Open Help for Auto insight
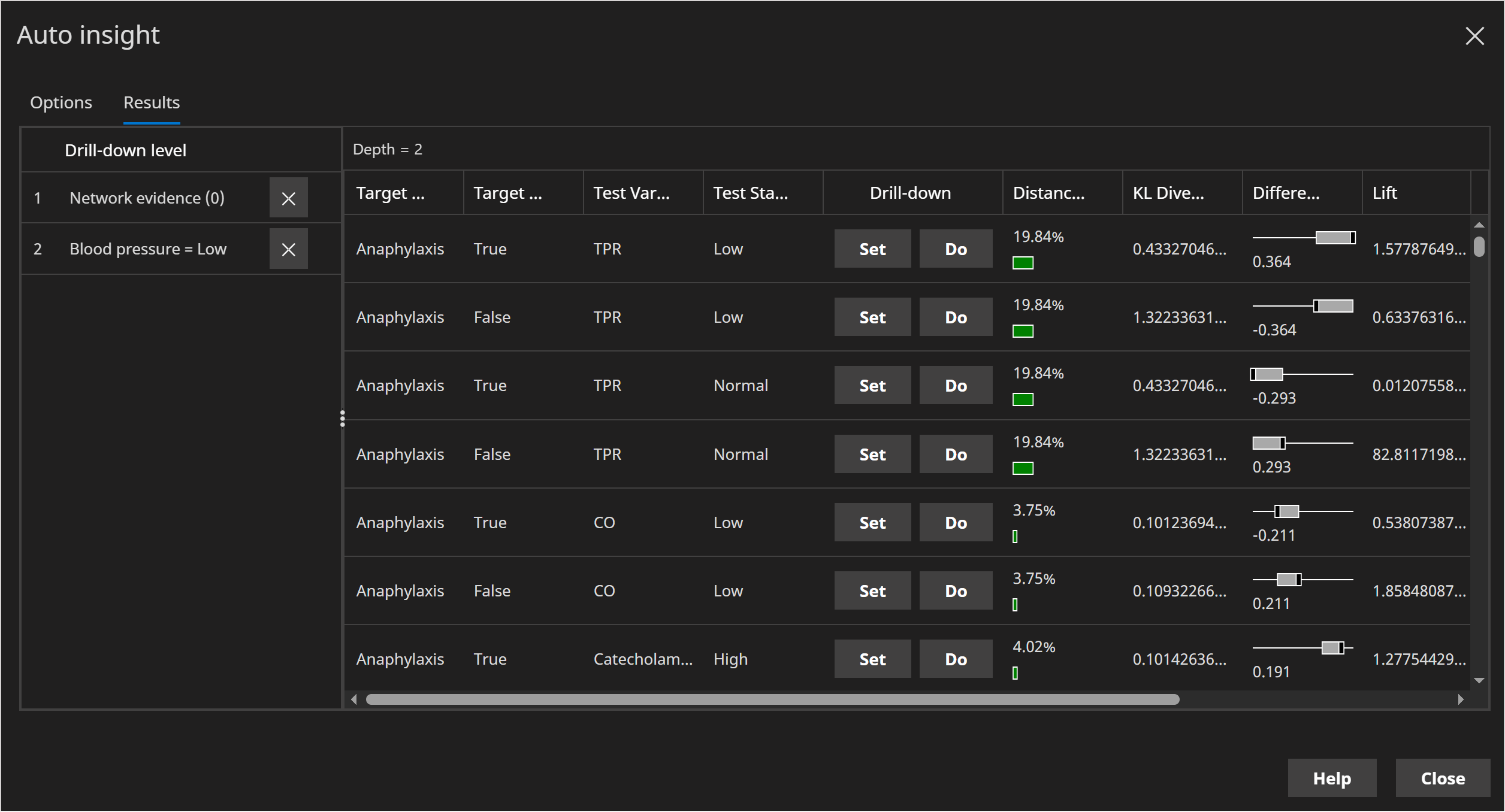Viewport: 1505px width, 812px height. tap(1331, 778)
